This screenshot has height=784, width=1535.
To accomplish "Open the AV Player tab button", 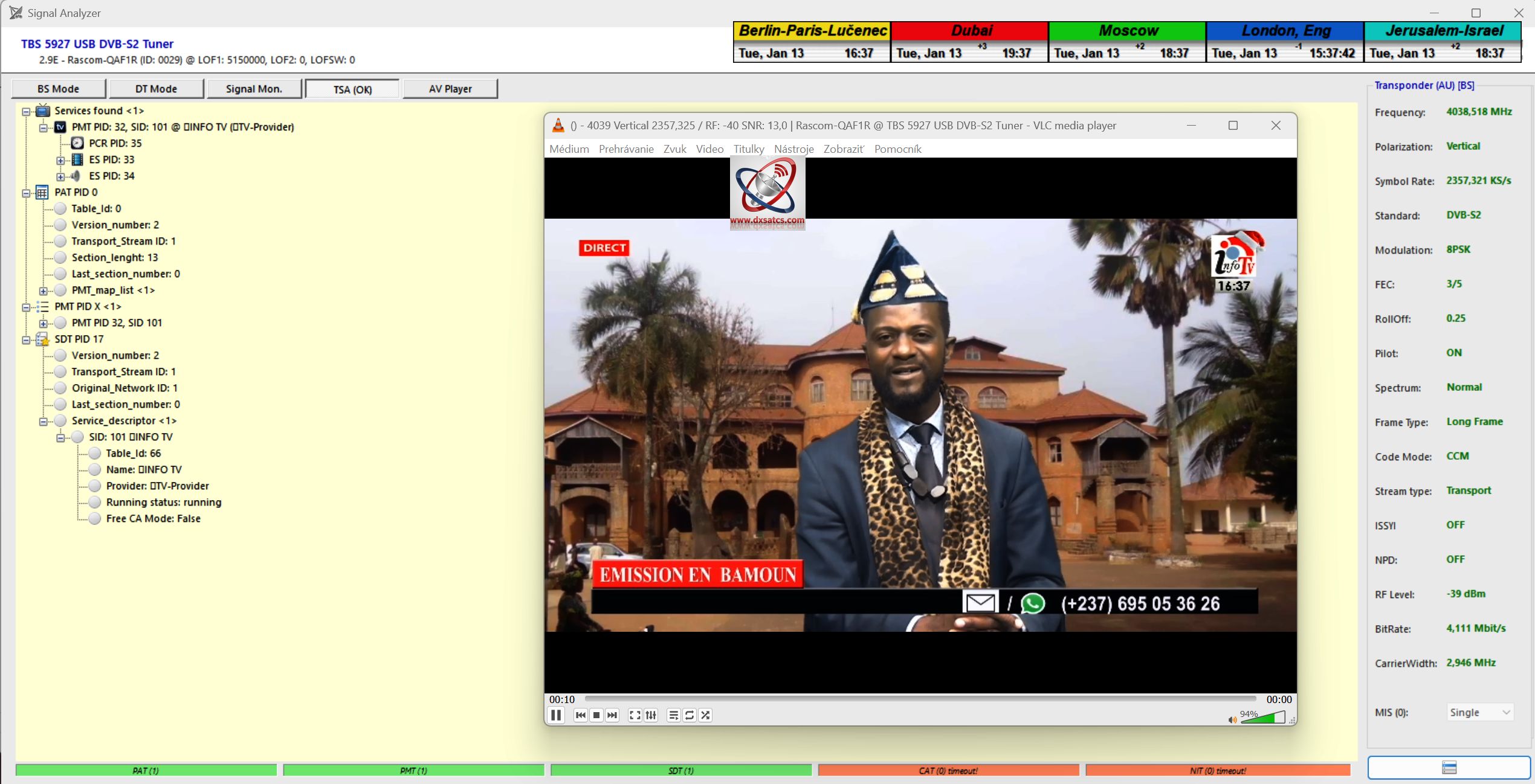I will tap(450, 89).
